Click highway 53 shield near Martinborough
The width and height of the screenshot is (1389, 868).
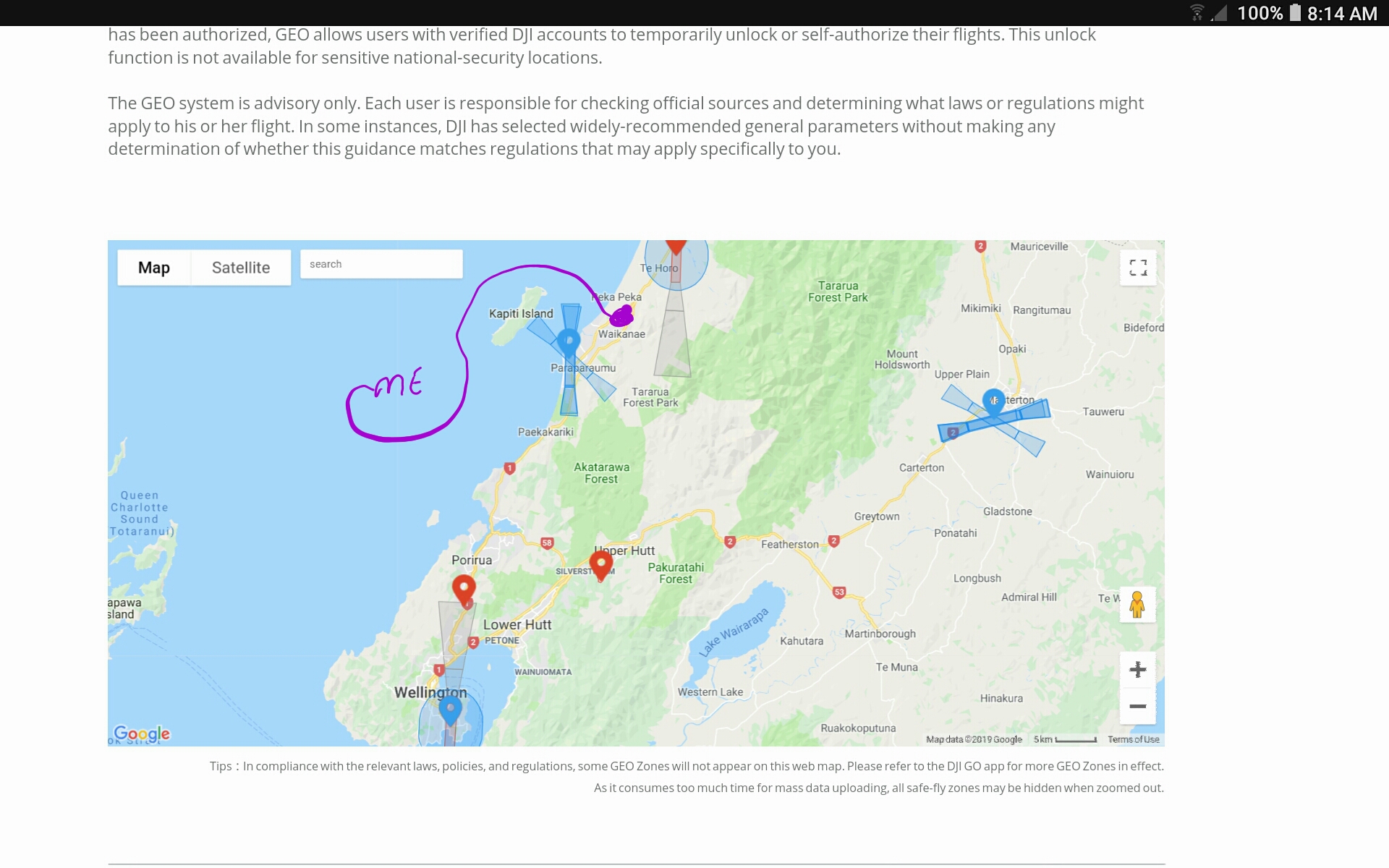click(839, 592)
